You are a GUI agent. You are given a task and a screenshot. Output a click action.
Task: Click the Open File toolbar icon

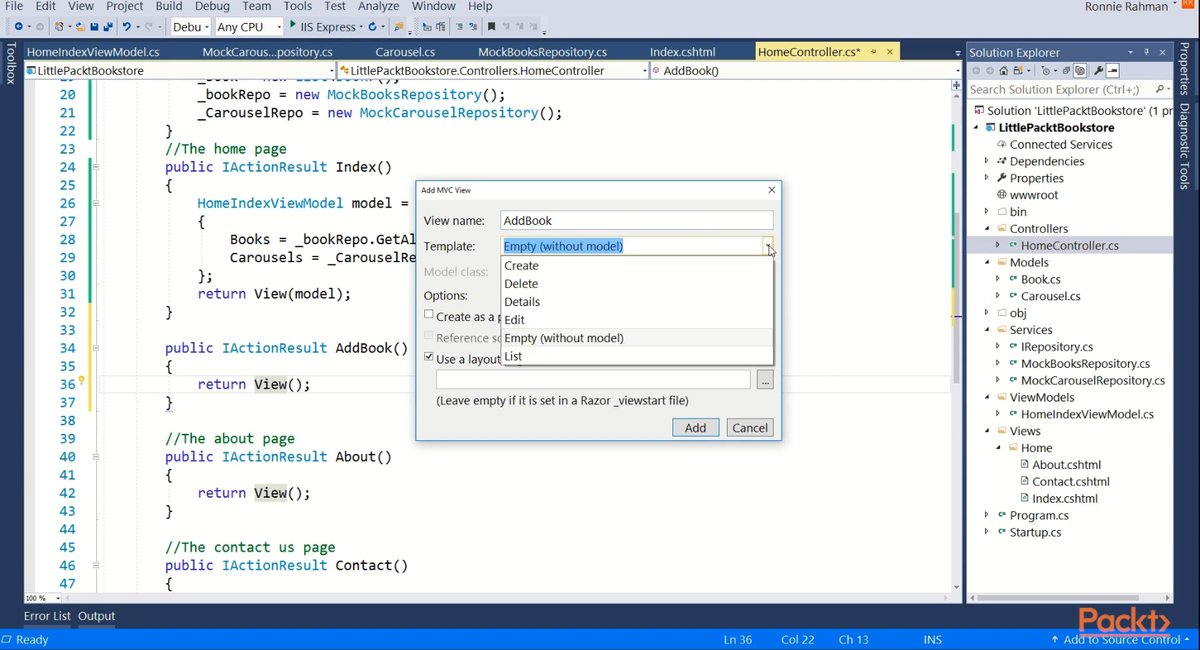point(80,26)
